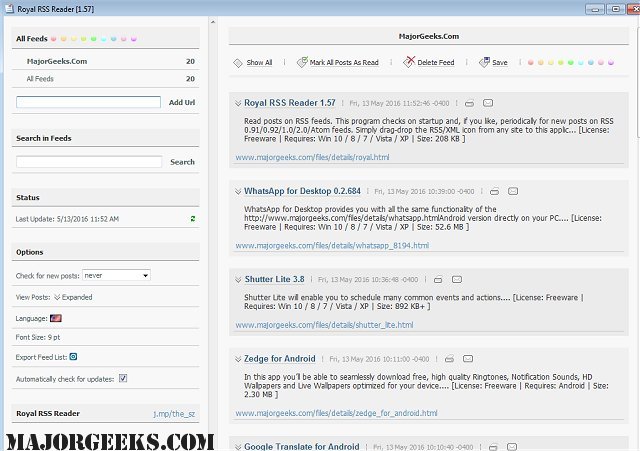Click the Delete Feed red X icon

pyautogui.click(x=409, y=62)
